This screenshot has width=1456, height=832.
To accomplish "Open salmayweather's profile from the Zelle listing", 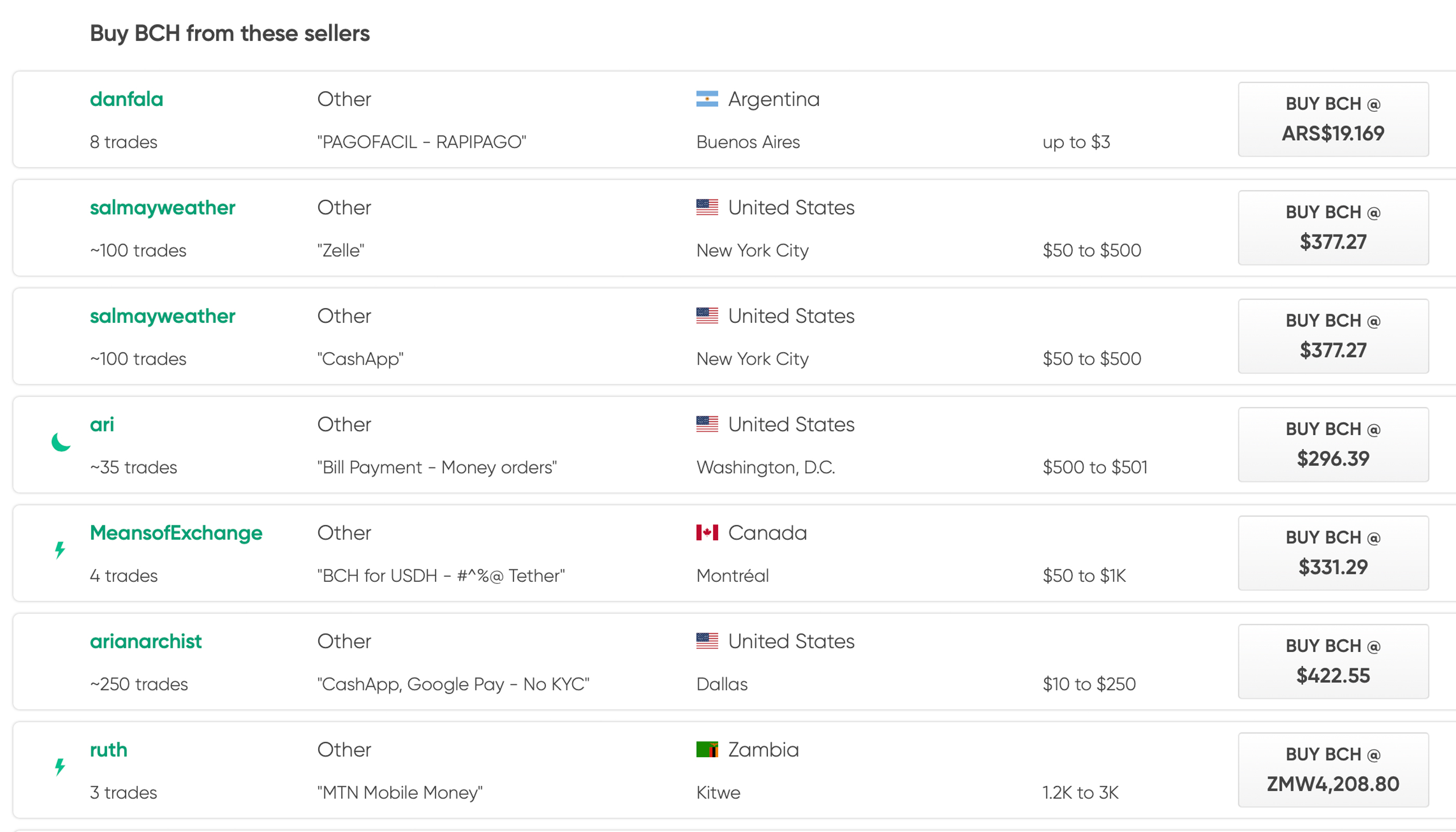I will [x=162, y=207].
